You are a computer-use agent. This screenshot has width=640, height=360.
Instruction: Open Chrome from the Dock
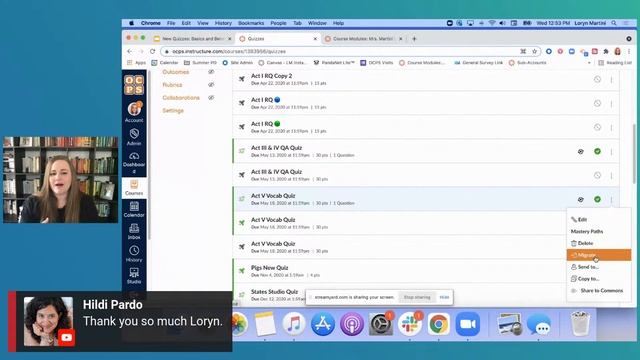click(x=439, y=324)
